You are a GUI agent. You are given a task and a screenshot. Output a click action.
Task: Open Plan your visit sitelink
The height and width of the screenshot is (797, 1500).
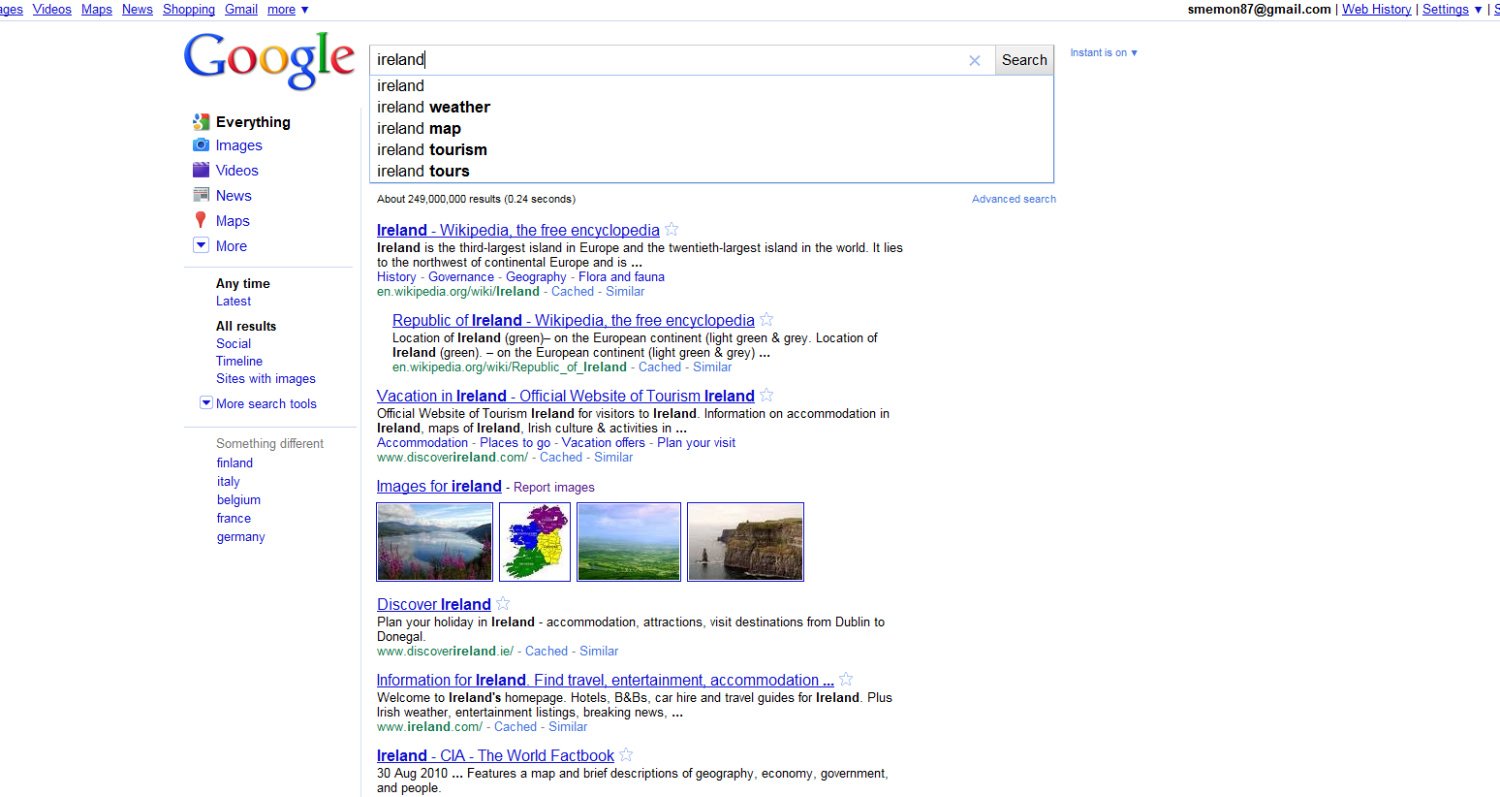696,443
